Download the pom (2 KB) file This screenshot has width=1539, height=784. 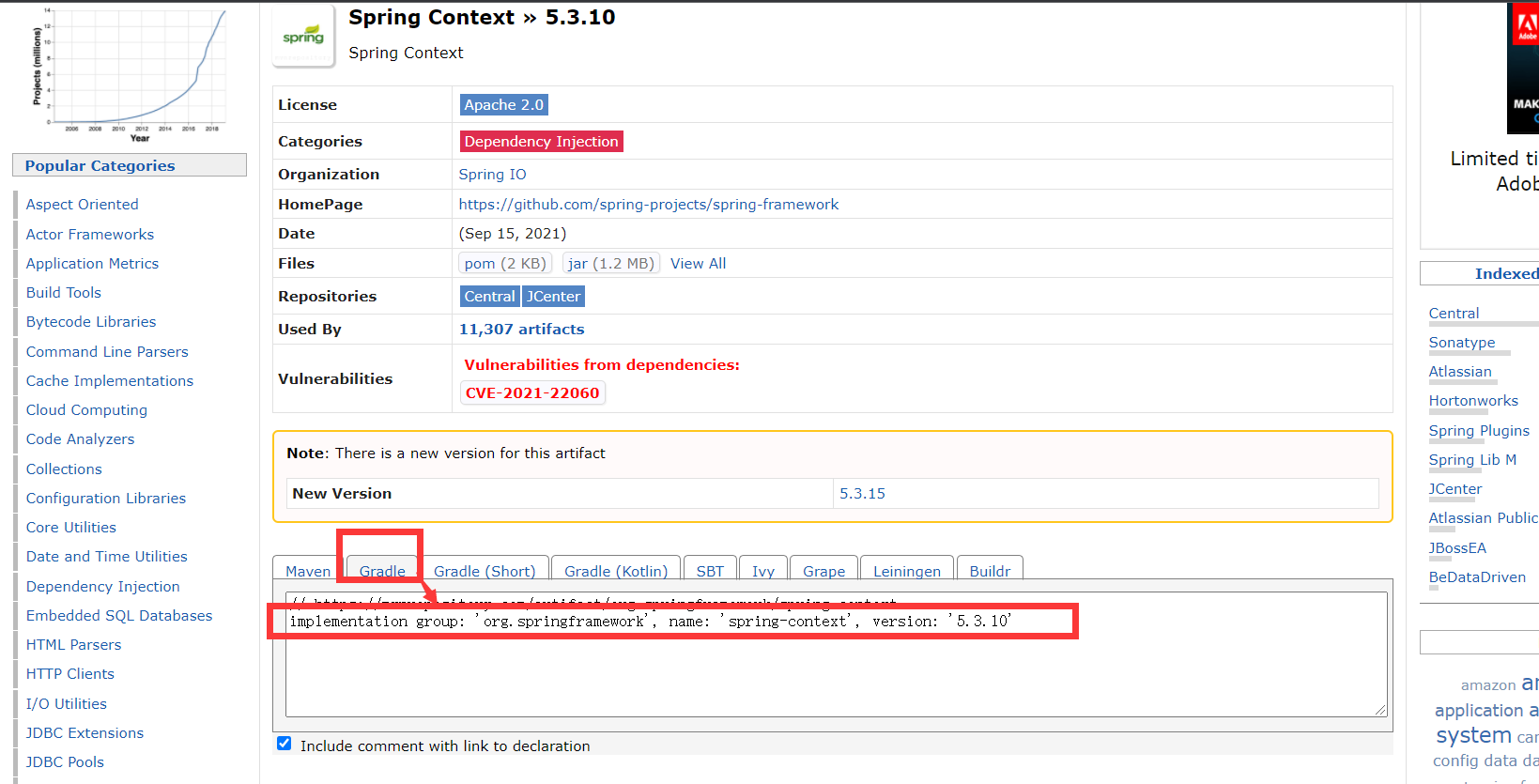click(x=505, y=264)
